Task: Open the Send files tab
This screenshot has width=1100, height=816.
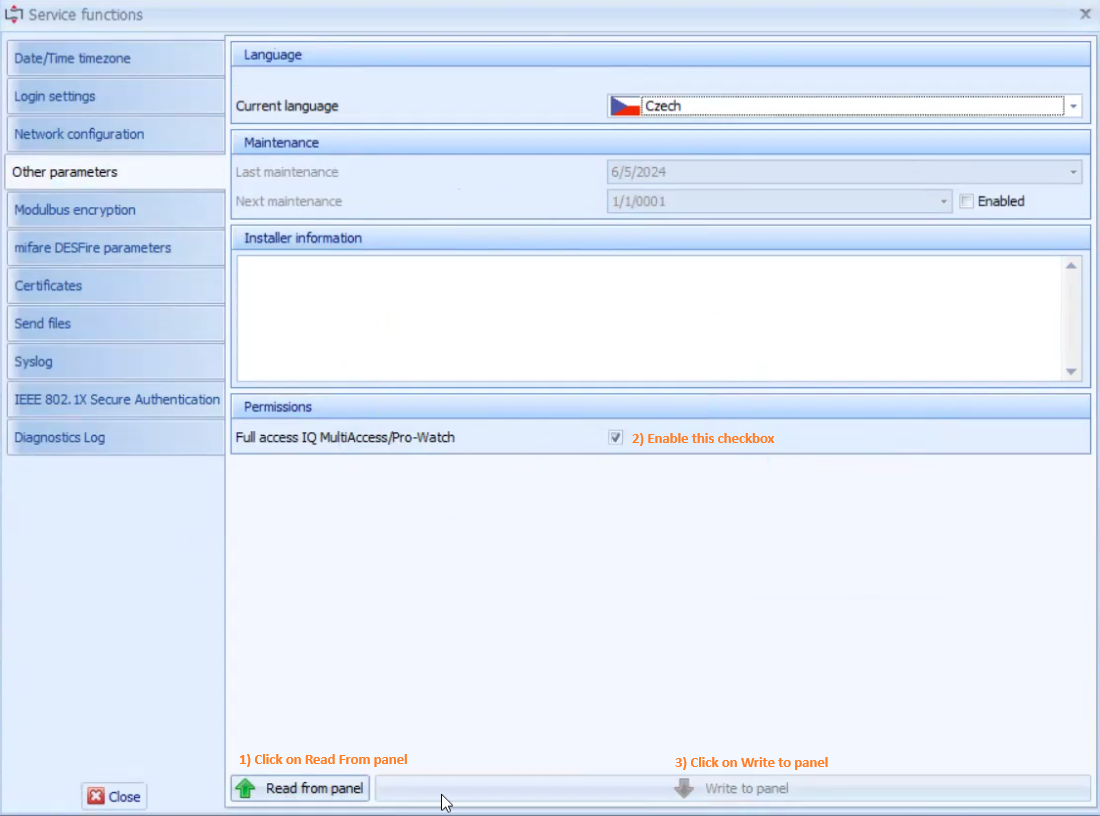Action: [x=116, y=323]
